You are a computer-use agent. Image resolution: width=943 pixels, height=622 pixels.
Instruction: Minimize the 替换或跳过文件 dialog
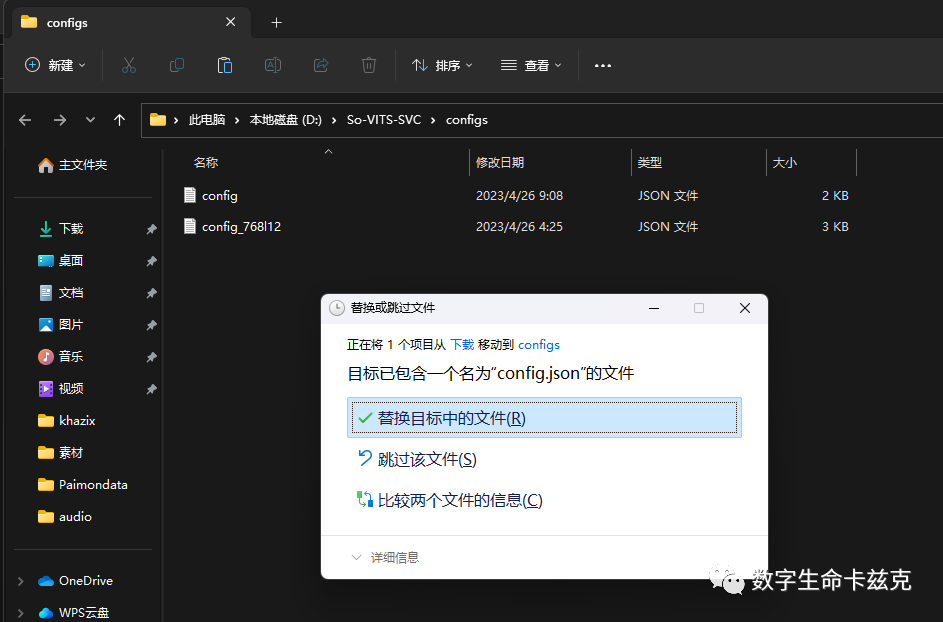[654, 308]
